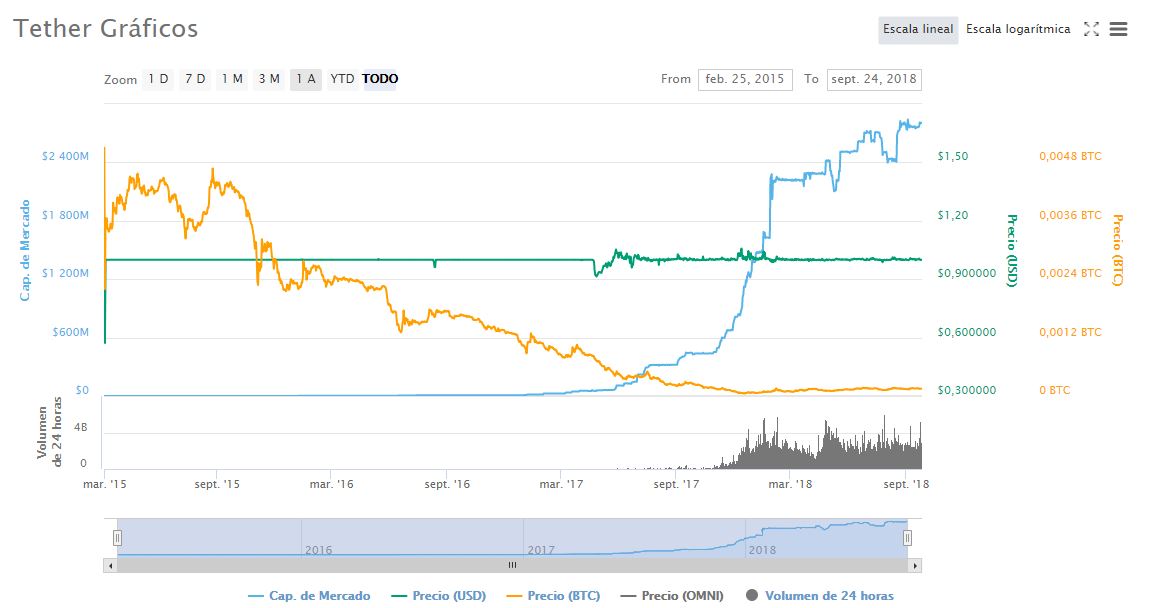
Task: Click the sept. '16 date label
Action: (x=447, y=484)
